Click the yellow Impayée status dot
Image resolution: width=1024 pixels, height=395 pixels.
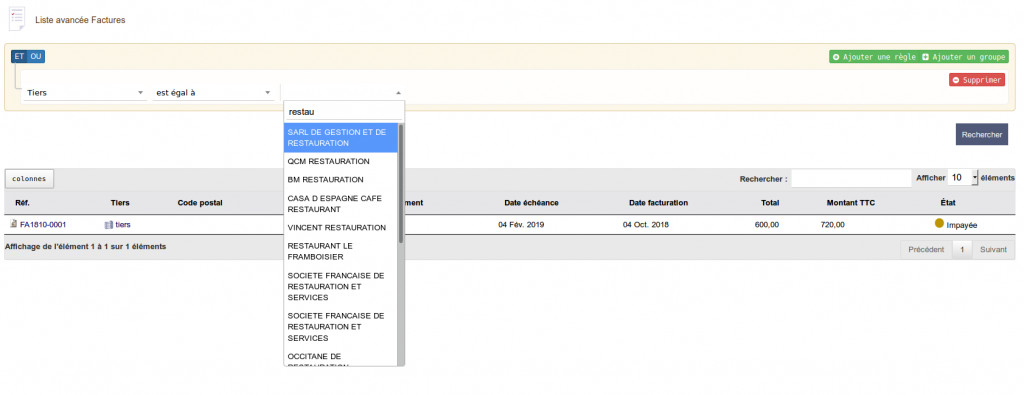click(x=940, y=223)
